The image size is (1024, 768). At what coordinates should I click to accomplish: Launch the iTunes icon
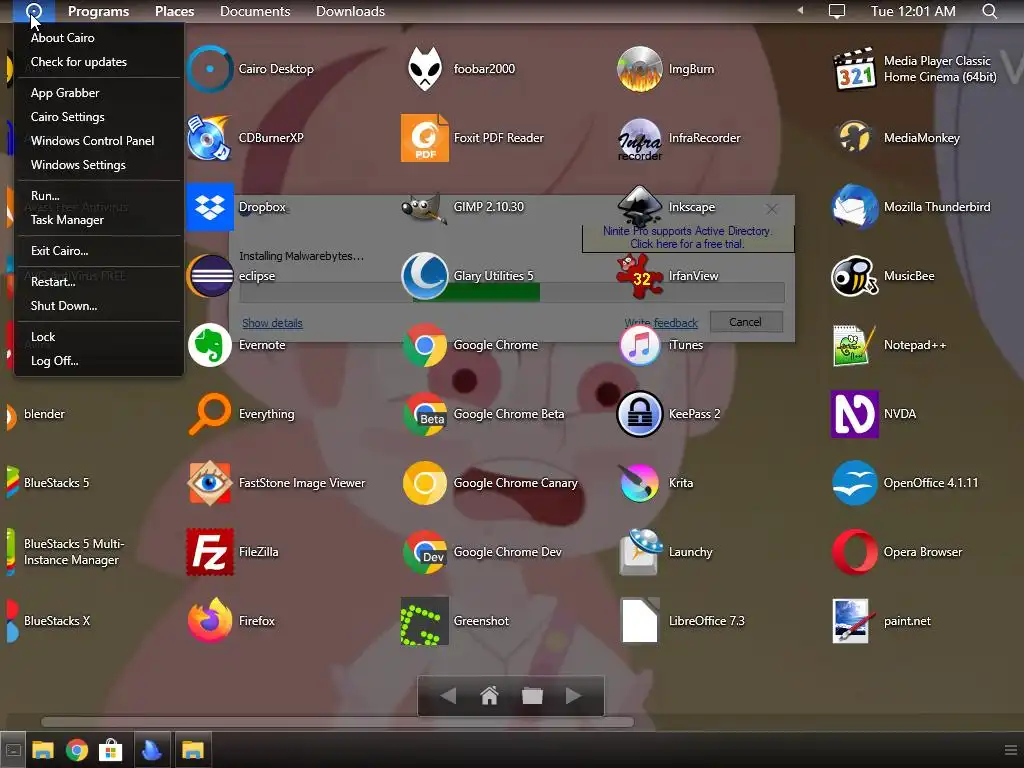coord(639,345)
